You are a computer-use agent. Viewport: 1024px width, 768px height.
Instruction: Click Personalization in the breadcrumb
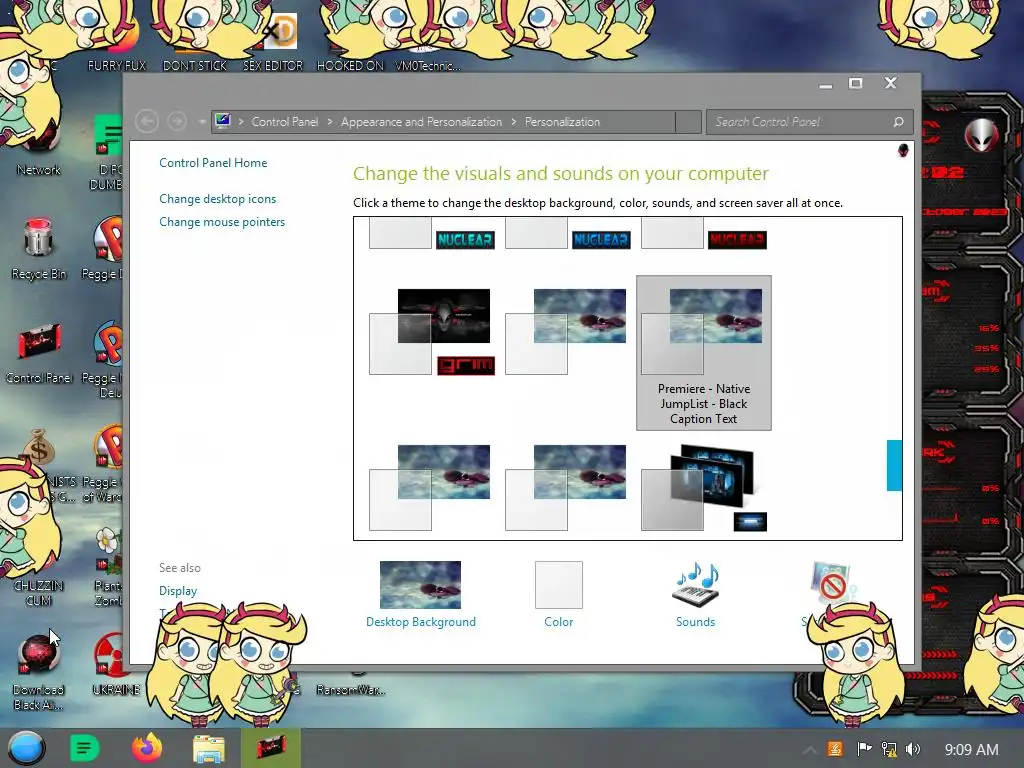point(562,122)
